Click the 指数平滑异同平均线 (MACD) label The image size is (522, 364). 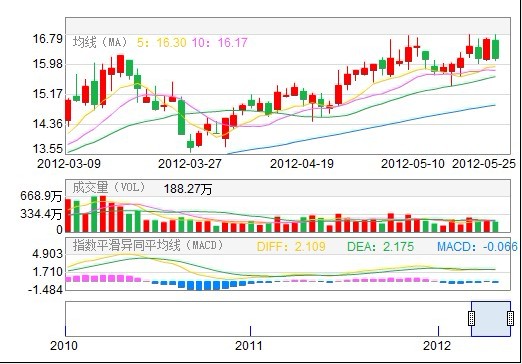pyautogui.click(x=148, y=246)
